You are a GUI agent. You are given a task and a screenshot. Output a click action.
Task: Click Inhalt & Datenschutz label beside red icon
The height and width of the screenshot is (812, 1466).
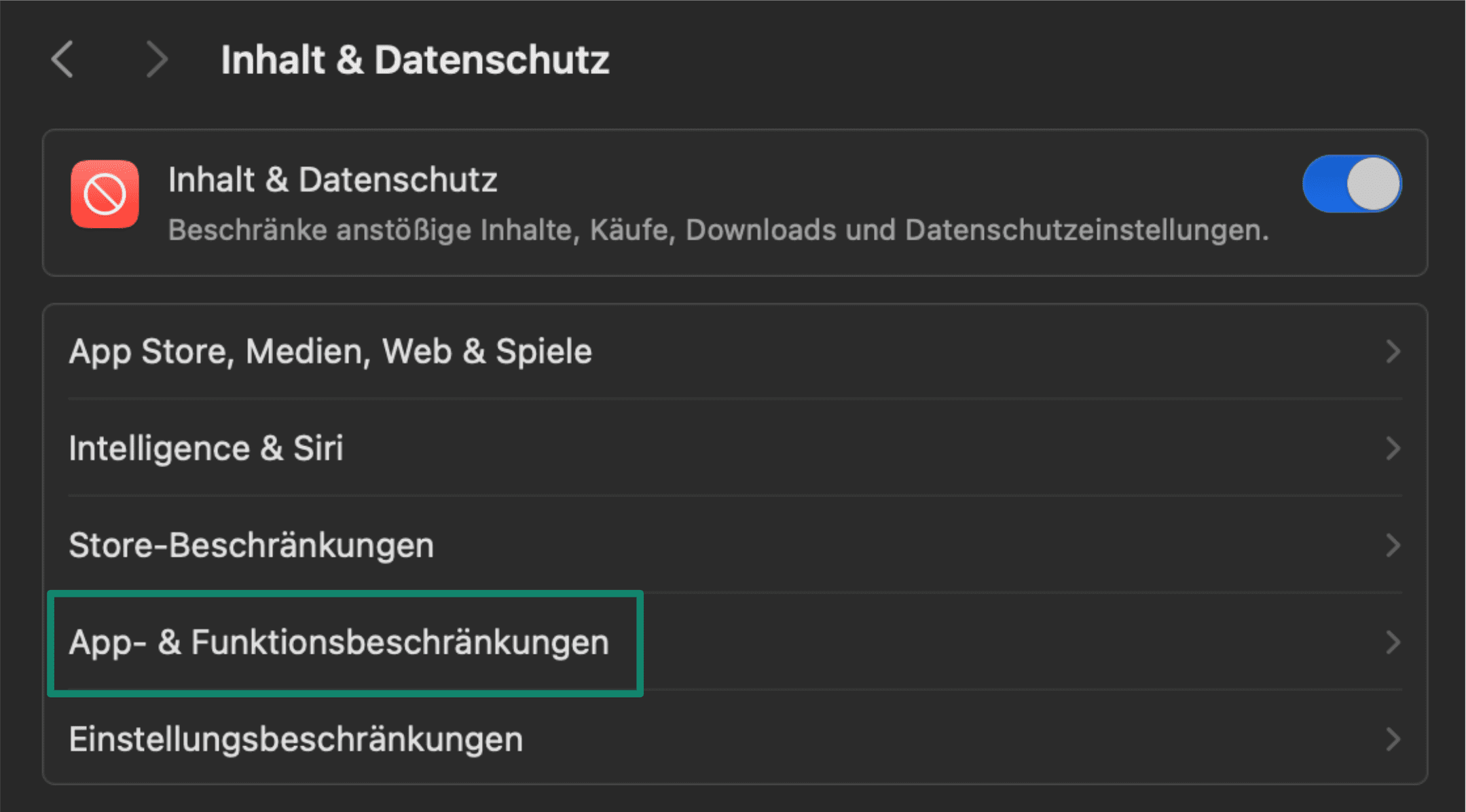333,180
